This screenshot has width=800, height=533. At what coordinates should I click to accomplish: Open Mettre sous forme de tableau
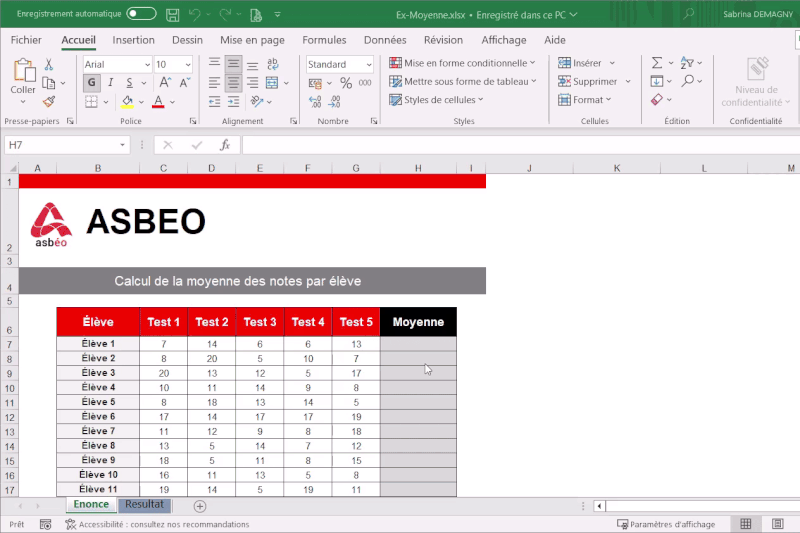(x=463, y=81)
